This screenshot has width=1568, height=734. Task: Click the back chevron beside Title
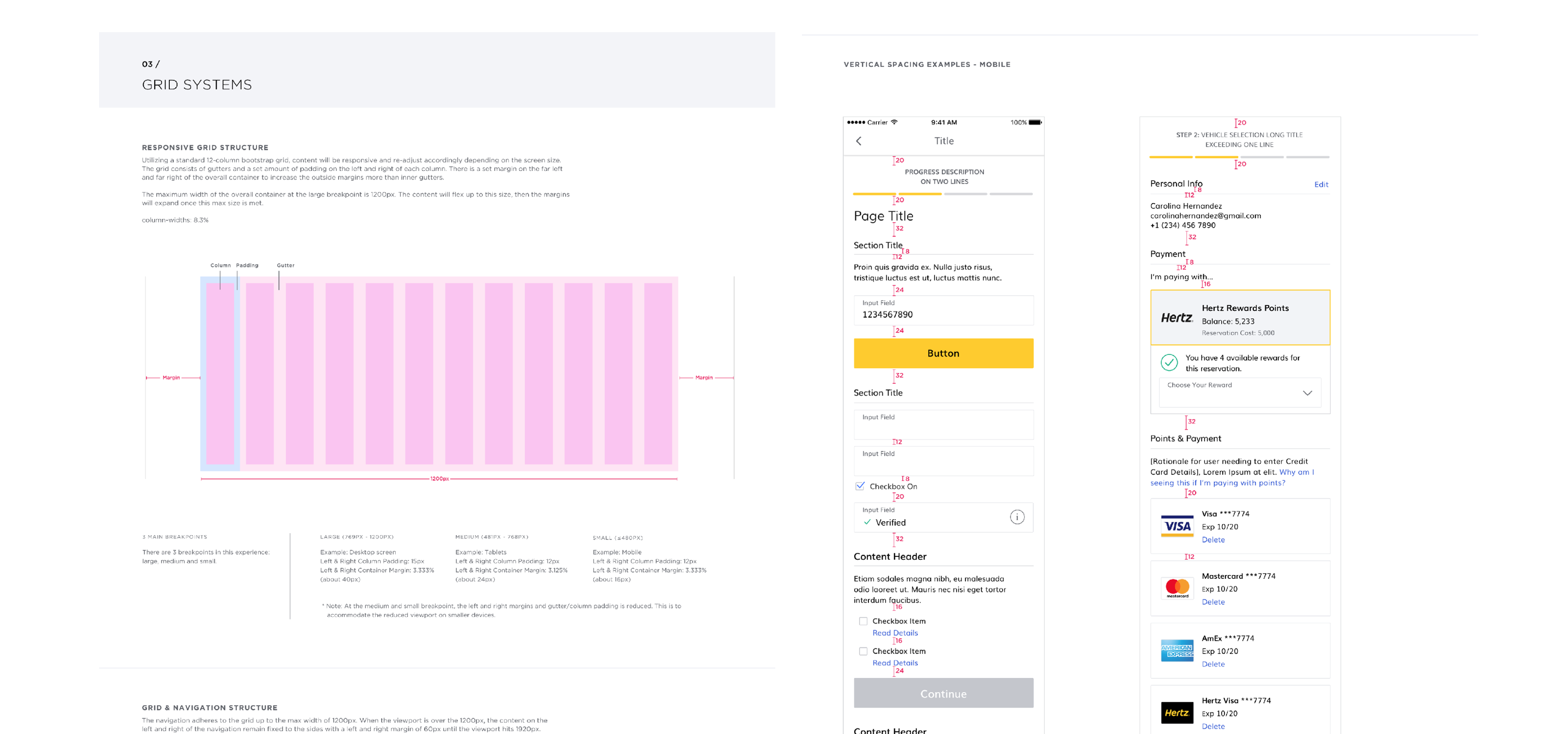(x=859, y=141)
